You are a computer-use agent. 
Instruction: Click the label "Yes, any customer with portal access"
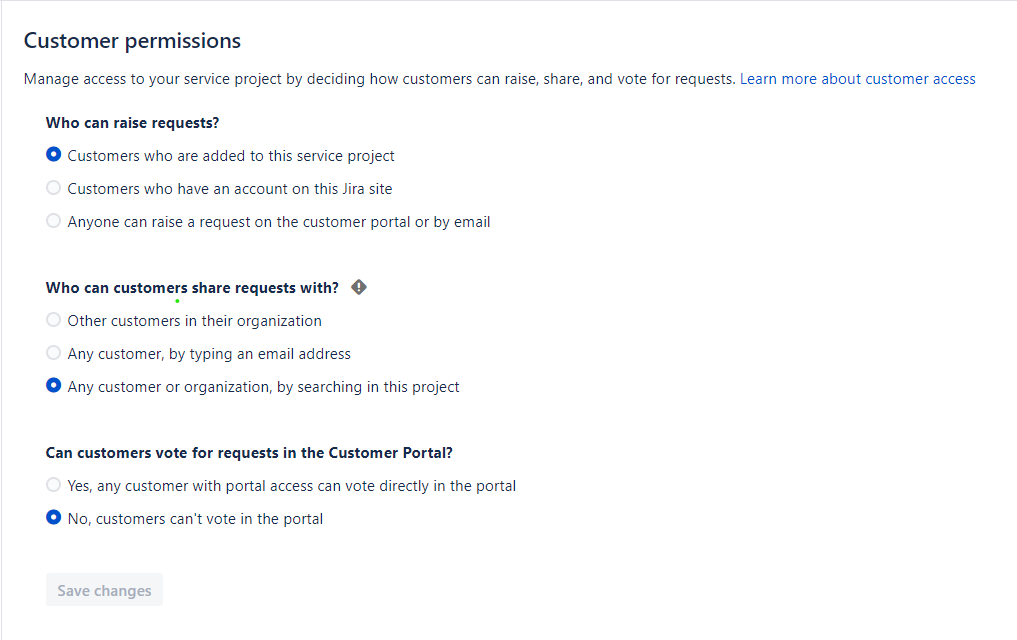(292, 485)
